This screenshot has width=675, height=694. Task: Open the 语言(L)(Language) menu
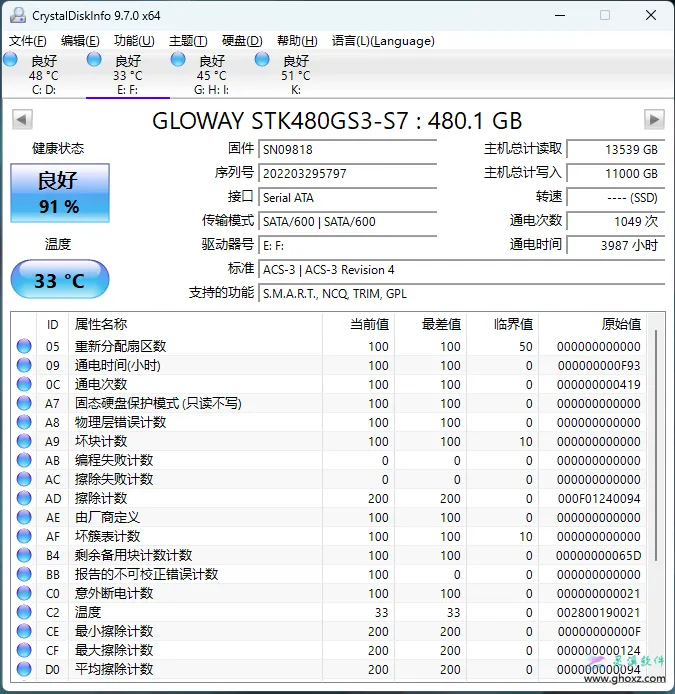click(383, 41)
